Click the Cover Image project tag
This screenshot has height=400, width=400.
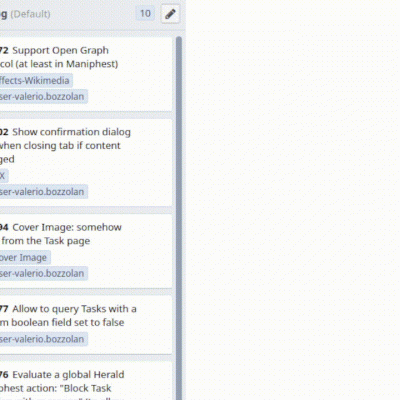(x=25, y=257)
